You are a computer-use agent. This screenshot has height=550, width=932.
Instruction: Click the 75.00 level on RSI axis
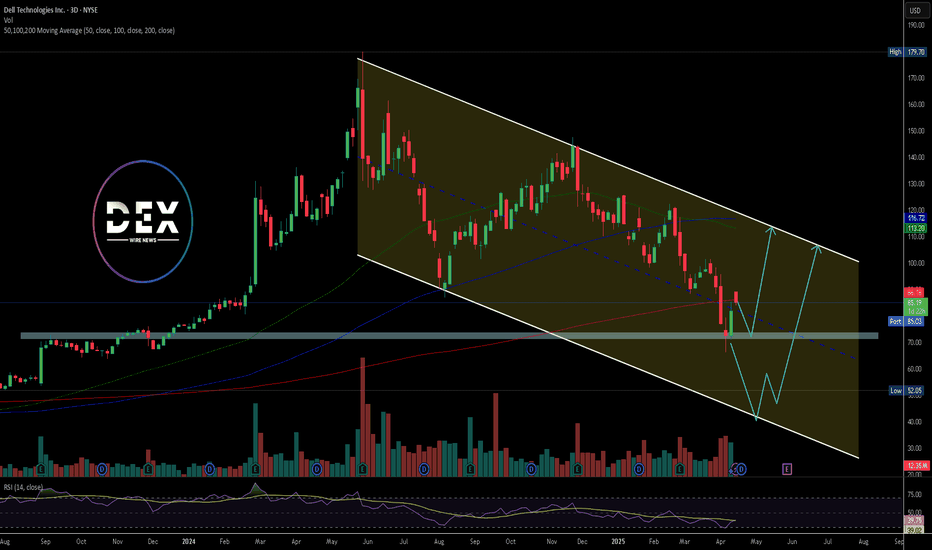click(x=915, y=495)
